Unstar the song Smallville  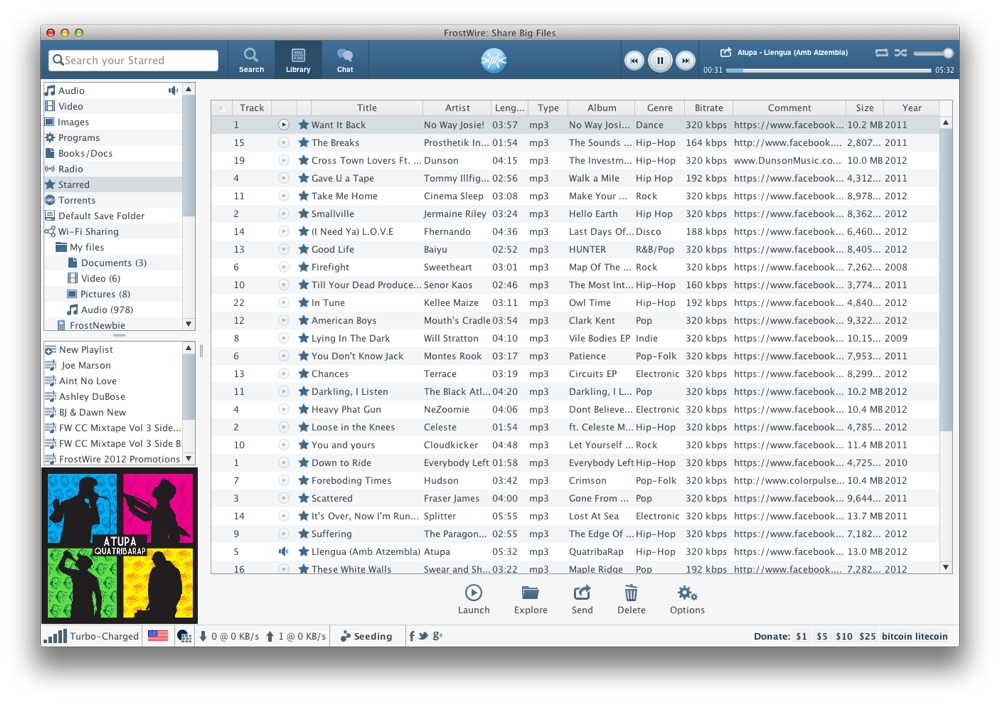(x=304, y=214)
